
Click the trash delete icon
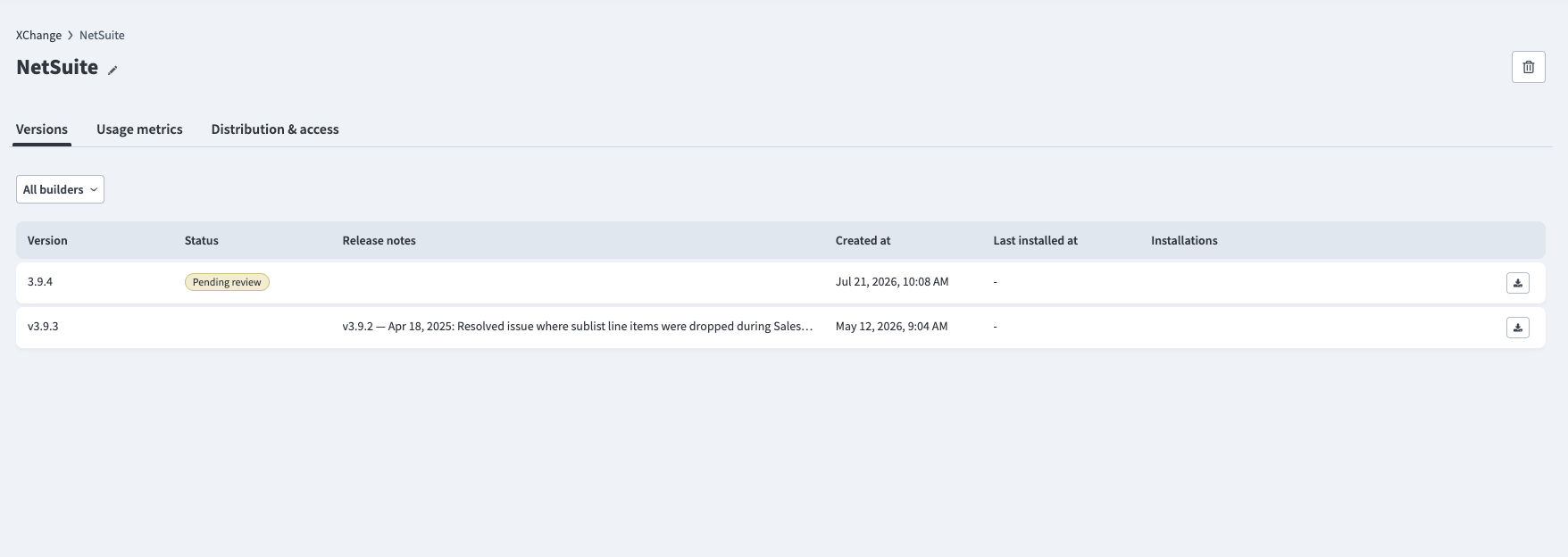coord(1528,67)
